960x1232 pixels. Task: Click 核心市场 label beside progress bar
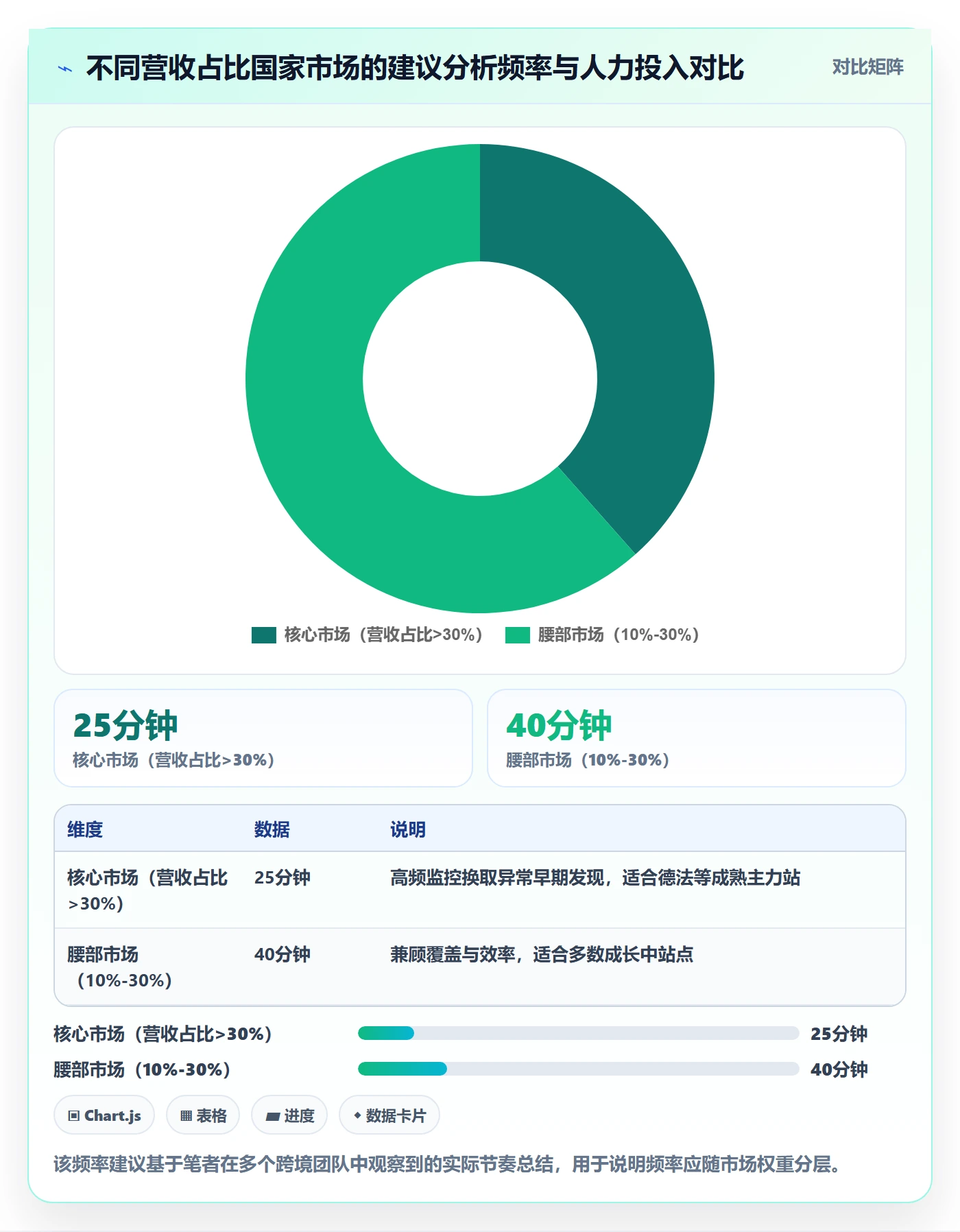[163, 1034]
